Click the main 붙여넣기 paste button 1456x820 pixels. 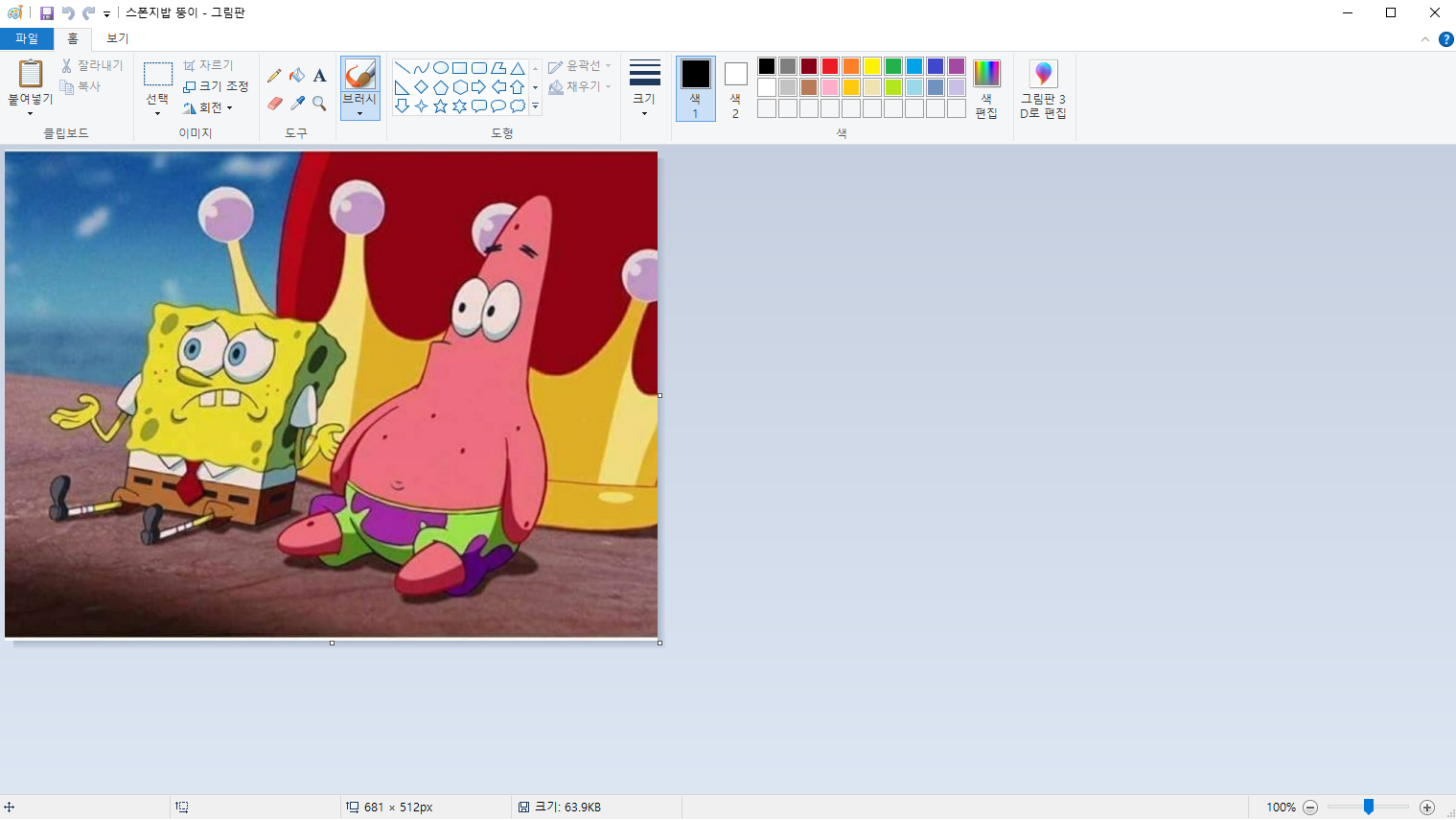pyautogui.click(x=31, y=73)
